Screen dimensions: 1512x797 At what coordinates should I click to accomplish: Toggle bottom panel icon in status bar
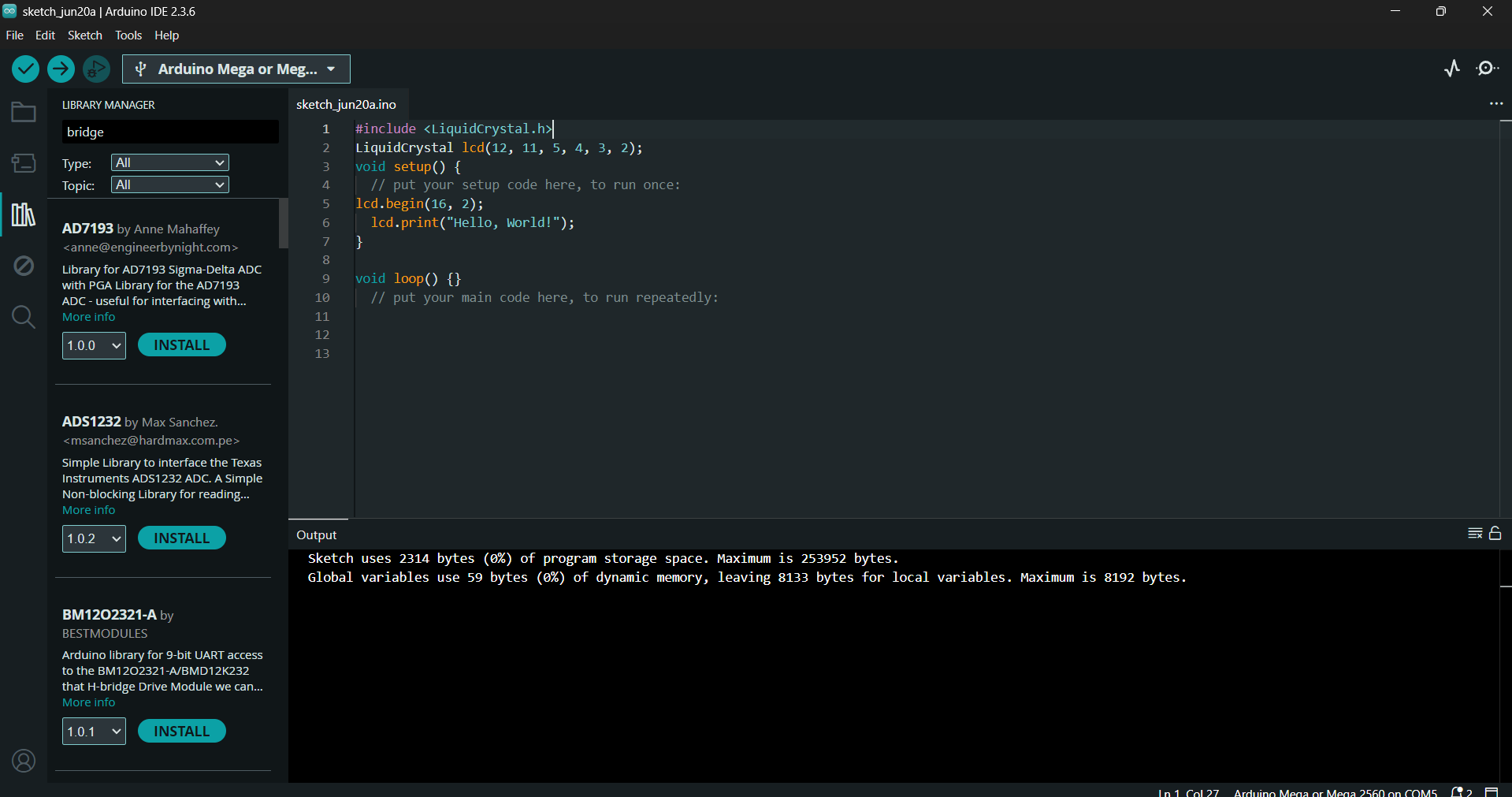click(1492, 791)
